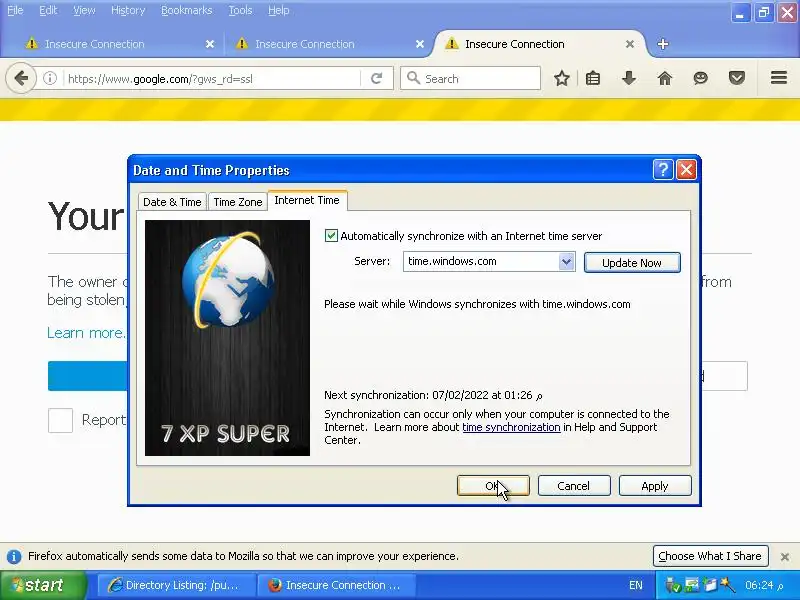Open the History menu
Viewport: 800px width, 600px height.
(128, 10)
